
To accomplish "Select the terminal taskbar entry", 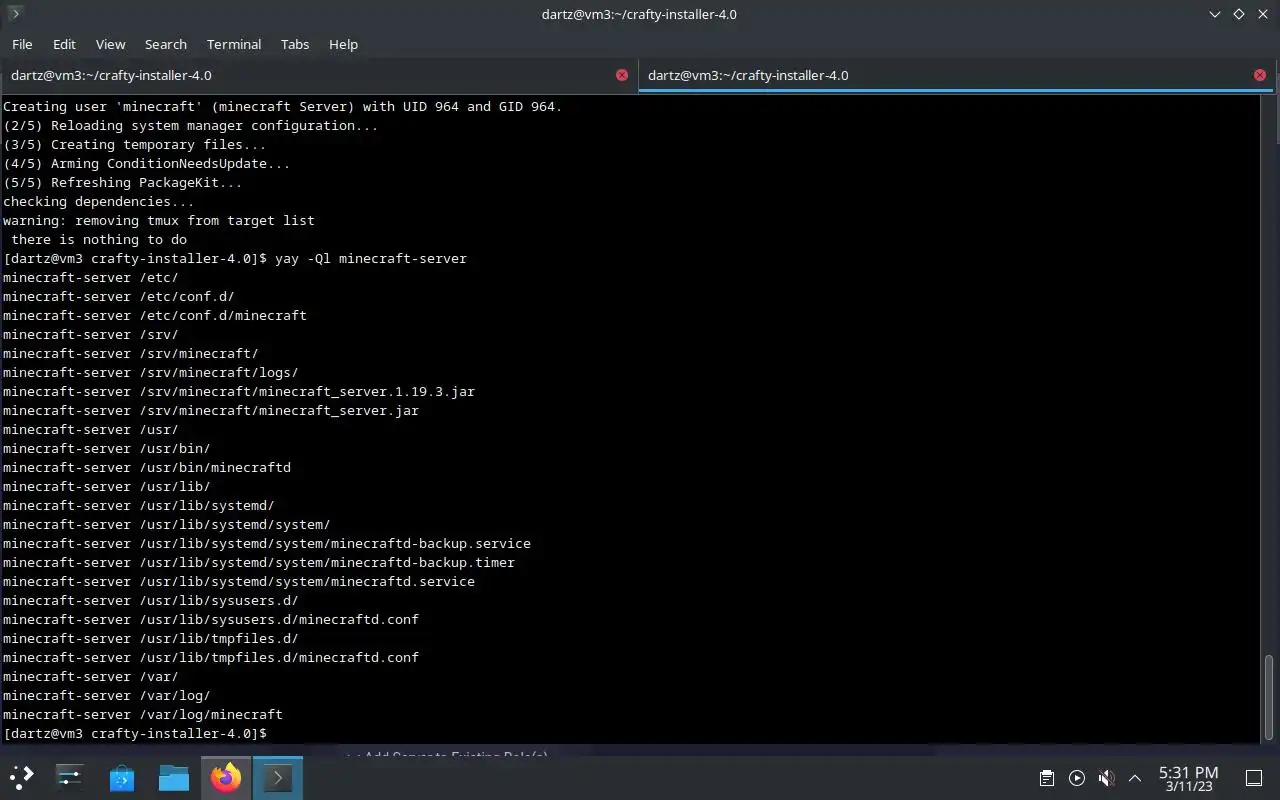I will (x=277, y=777).
